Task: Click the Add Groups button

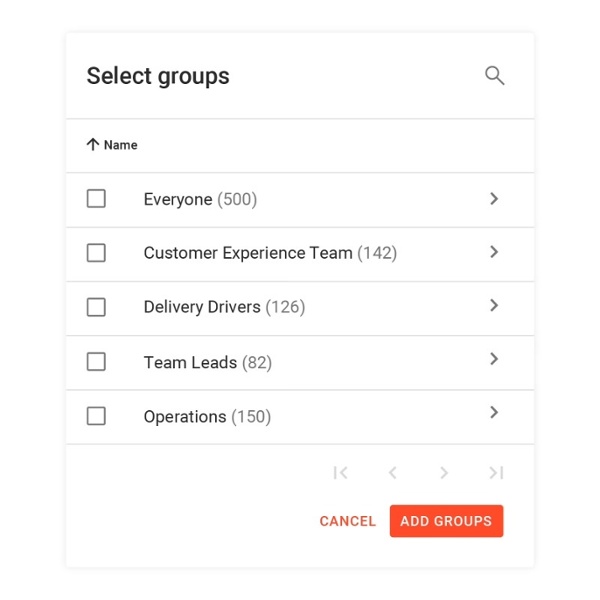Action: click(446, 521)
